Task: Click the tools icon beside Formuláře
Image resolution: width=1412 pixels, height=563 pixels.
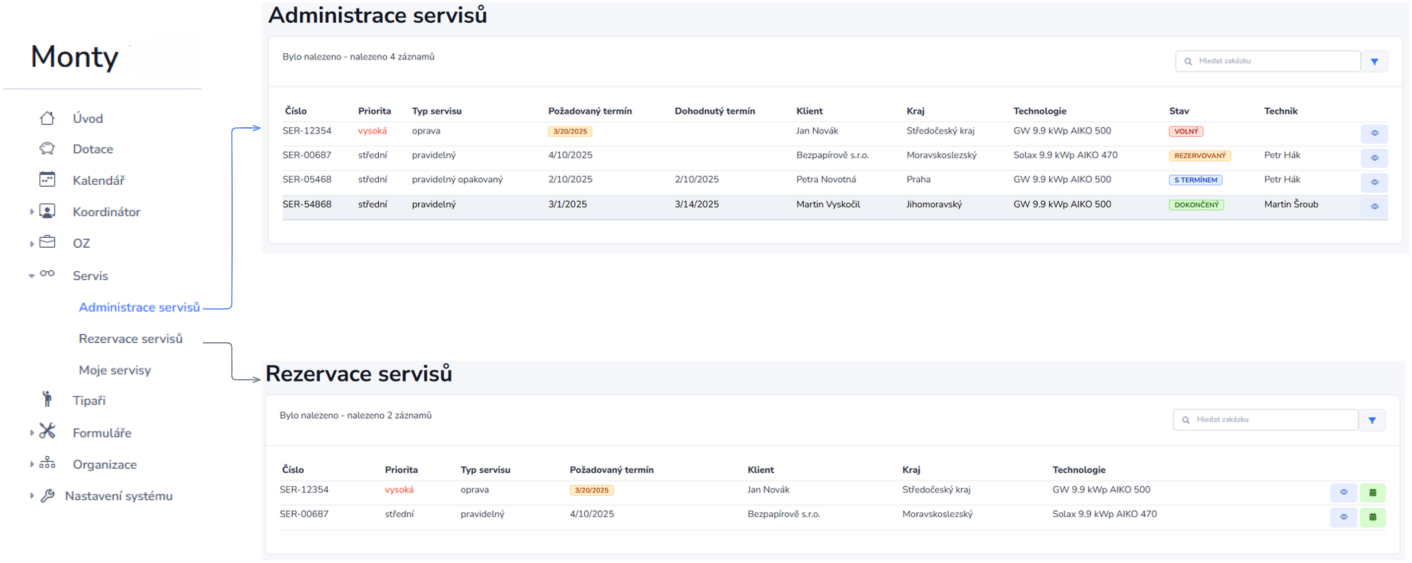Action: [x=48, y=432]
